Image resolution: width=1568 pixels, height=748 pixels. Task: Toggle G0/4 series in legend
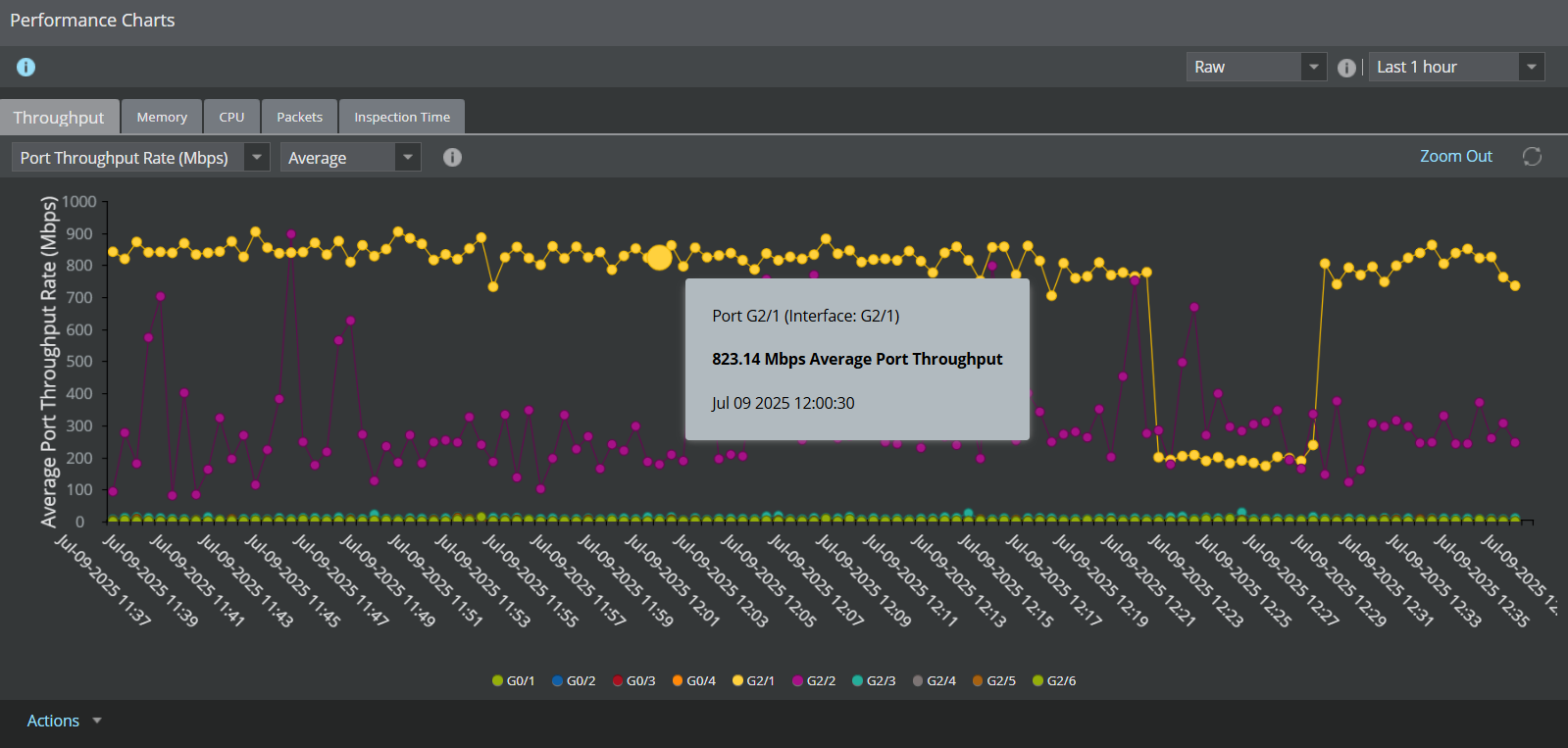pyautogui.click(x=693, y=680)
